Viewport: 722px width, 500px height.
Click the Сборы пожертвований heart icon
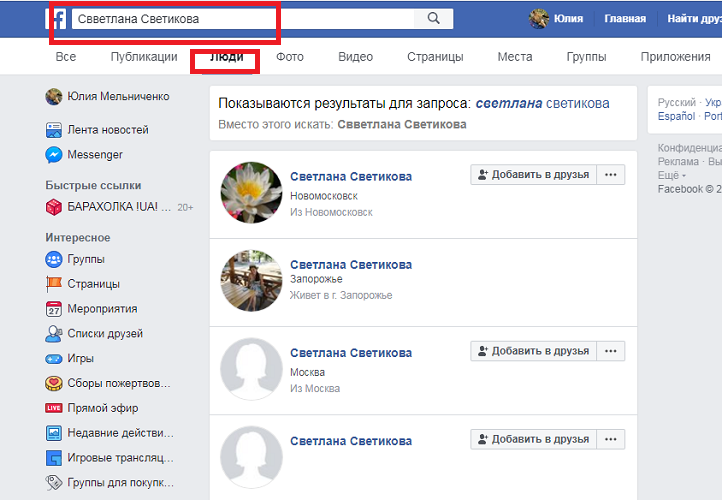[x=54, y=384]
